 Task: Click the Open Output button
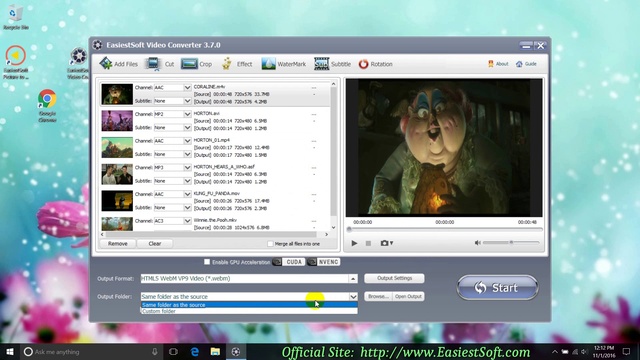click(x=408, y=296)
